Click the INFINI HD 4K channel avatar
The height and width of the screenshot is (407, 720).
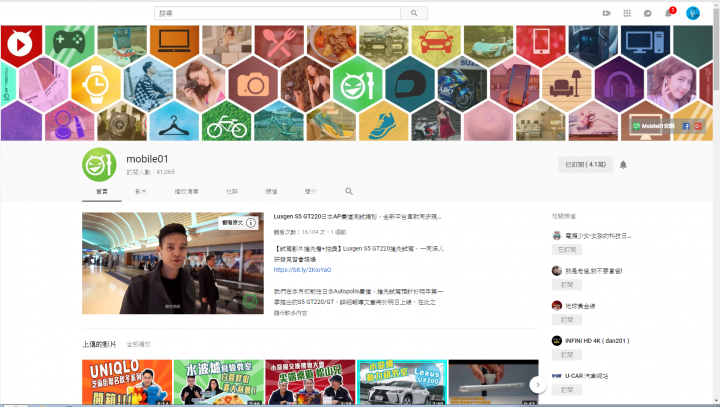[x=557, y=340]
